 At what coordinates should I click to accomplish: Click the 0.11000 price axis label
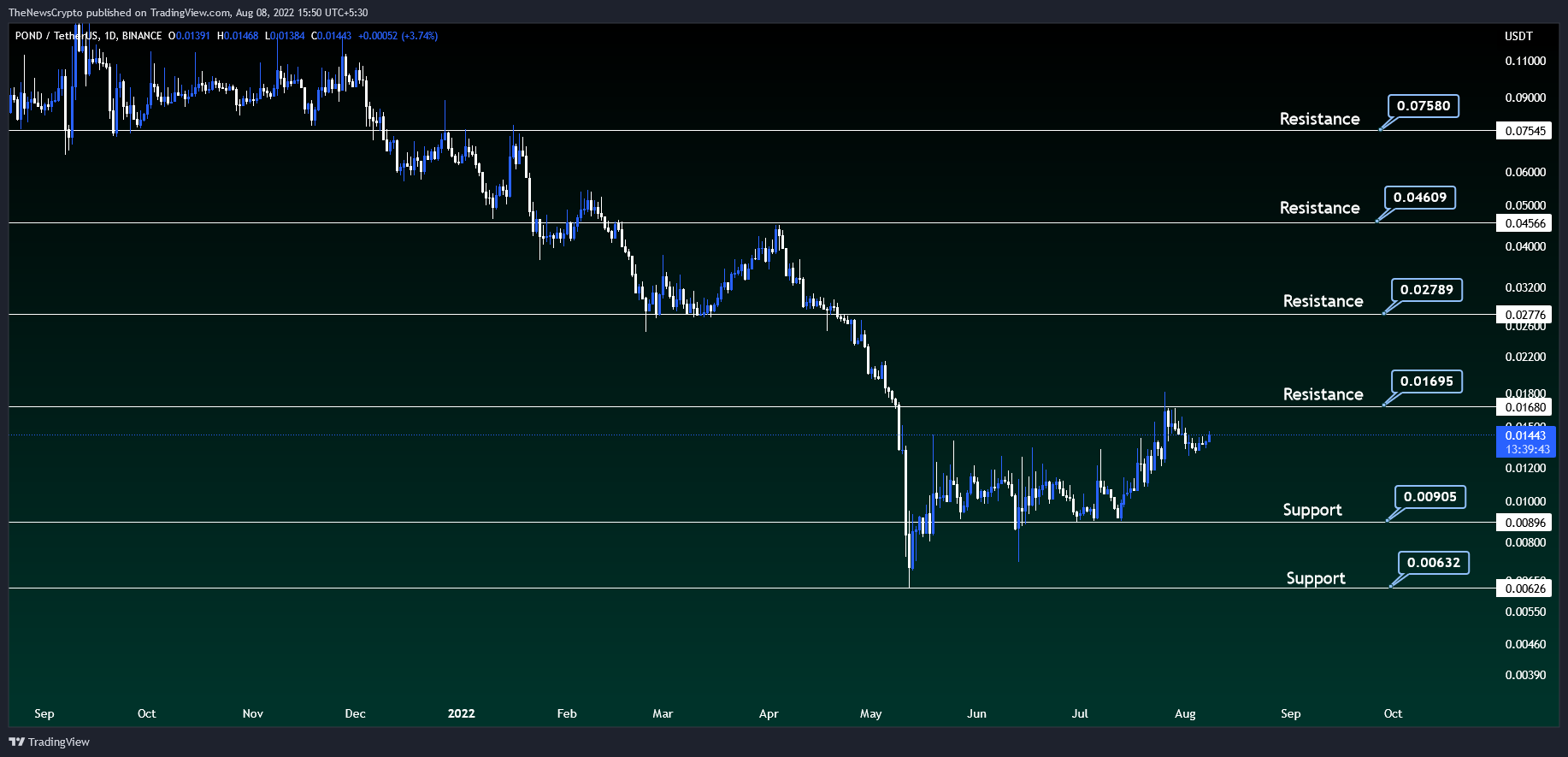tap(1525, 61)
